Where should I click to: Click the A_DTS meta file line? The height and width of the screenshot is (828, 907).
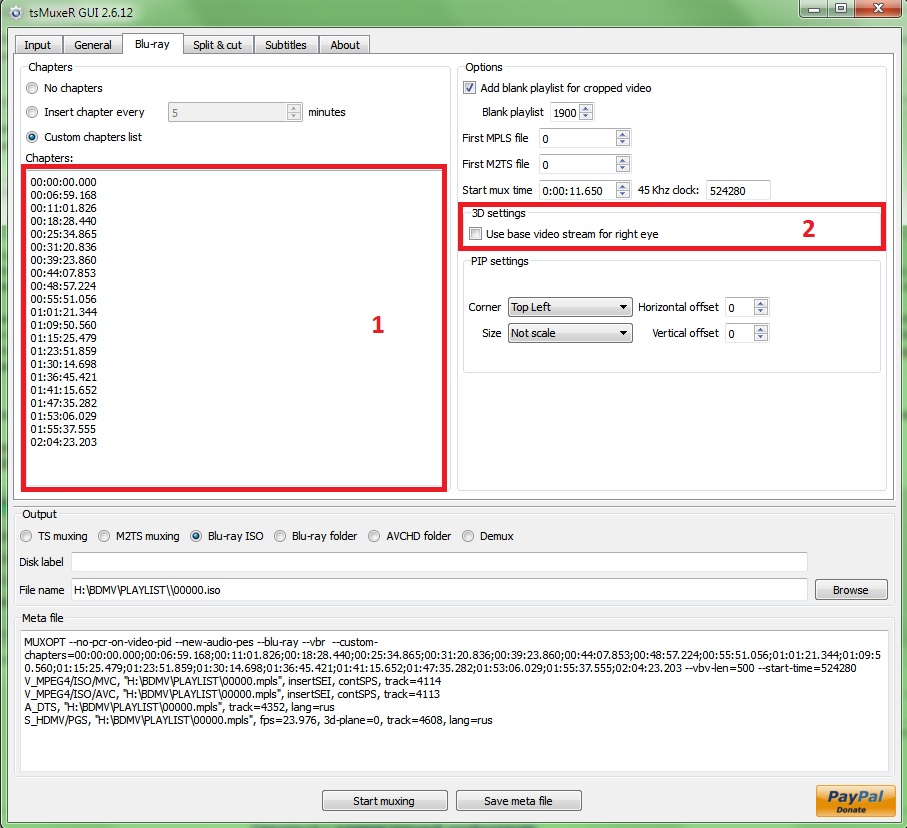pyautogui.click(x=179, y=707)
